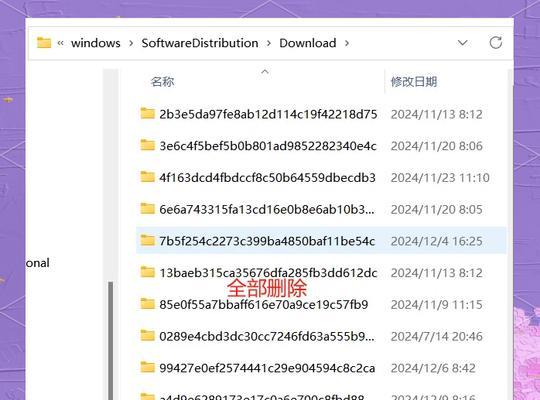Select folder icon of 2b3e5da97fe8ab12d114c19f42218d75
The height and width of the screenshot is (400, 540).
[148, 113]
